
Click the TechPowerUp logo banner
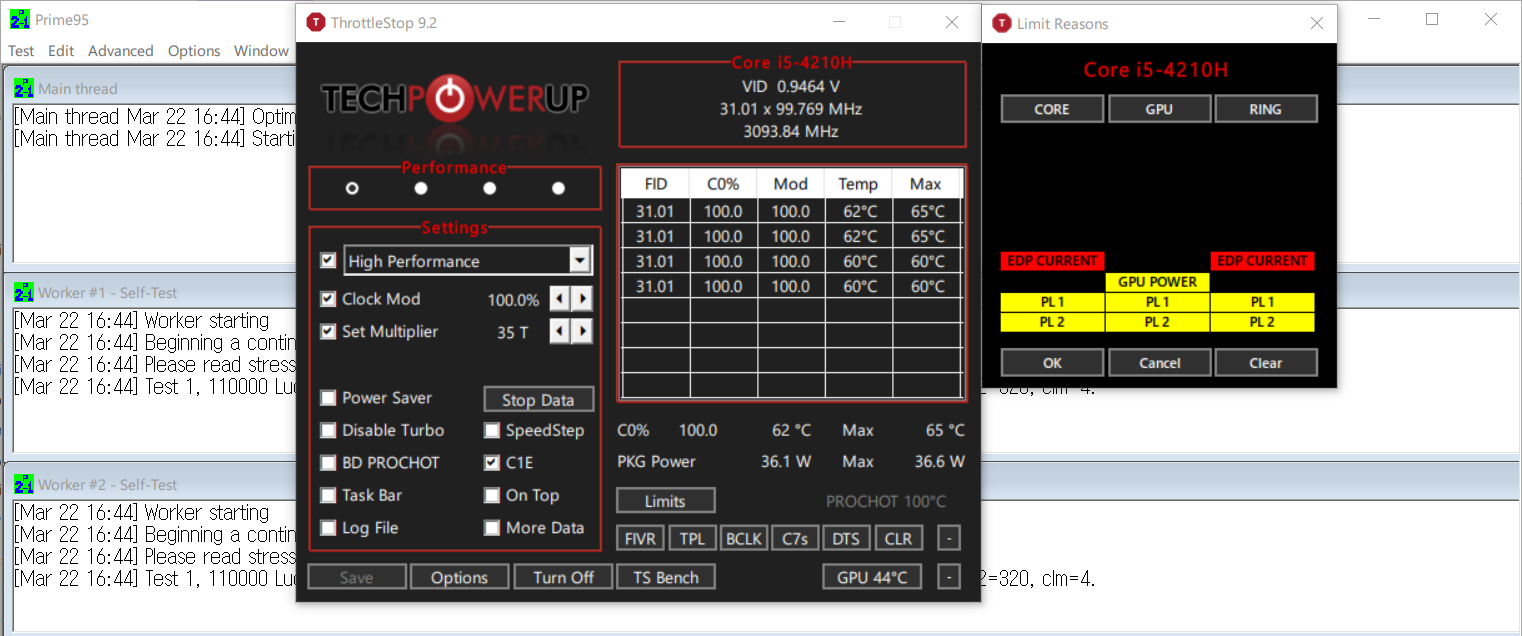pyautogui.click(x=455, y=98)
